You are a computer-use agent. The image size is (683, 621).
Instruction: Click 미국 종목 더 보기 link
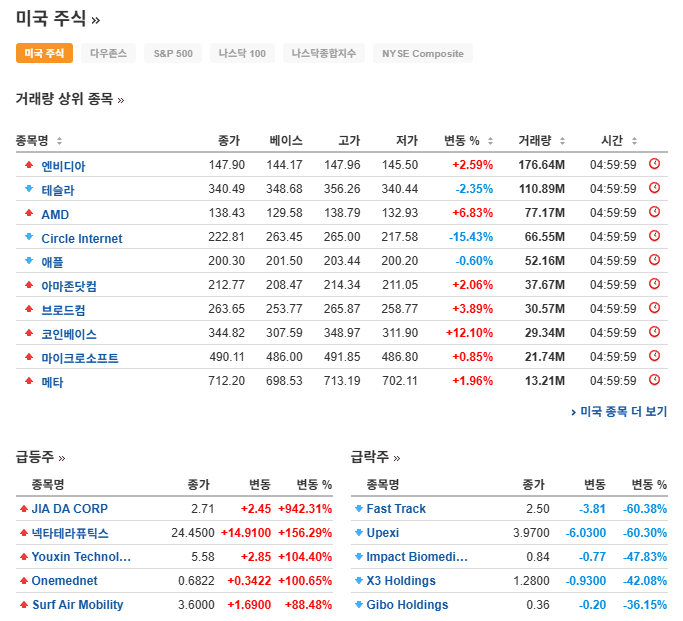point(619,412)
